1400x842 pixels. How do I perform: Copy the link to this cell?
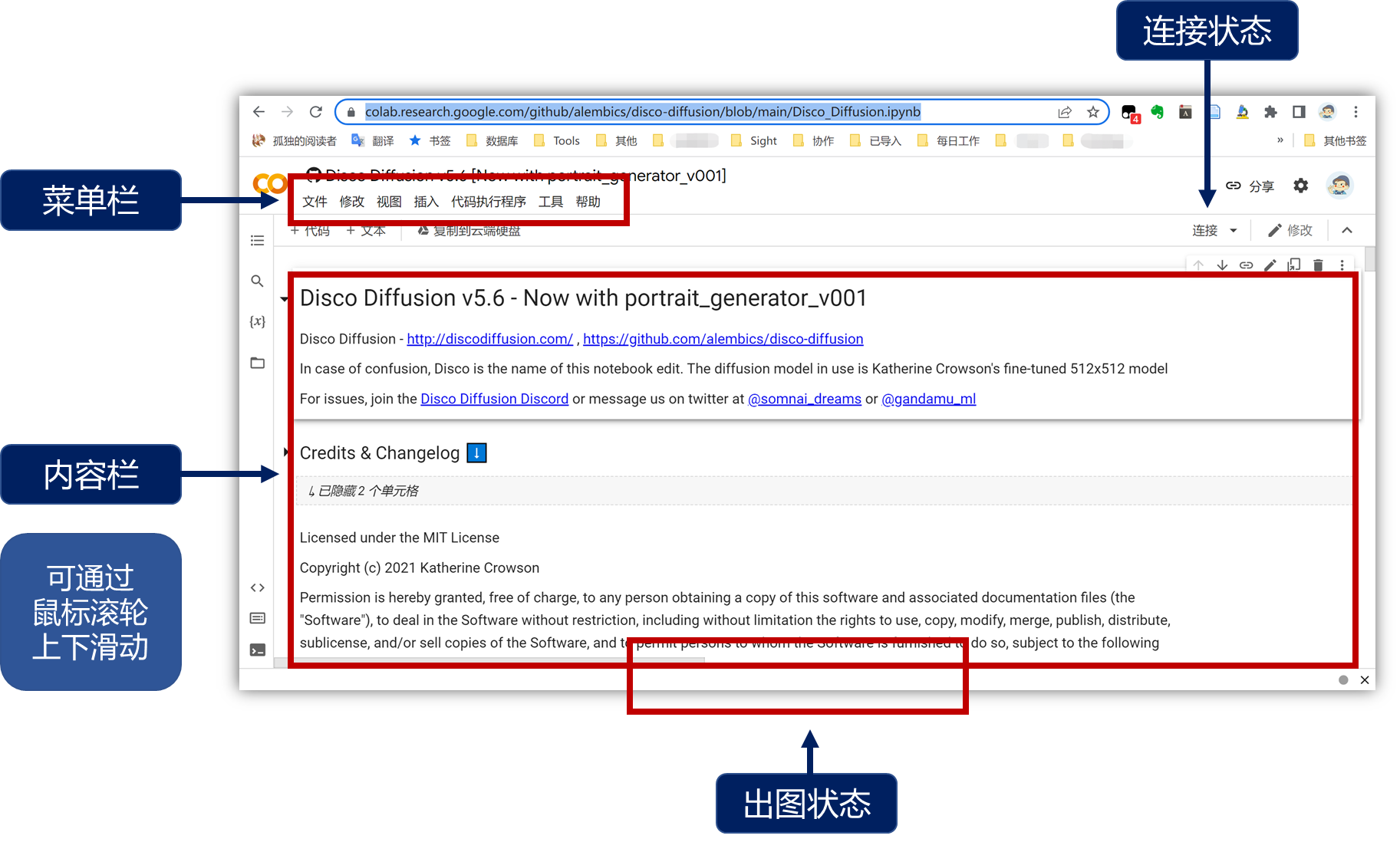click(x=1247, y=265)
